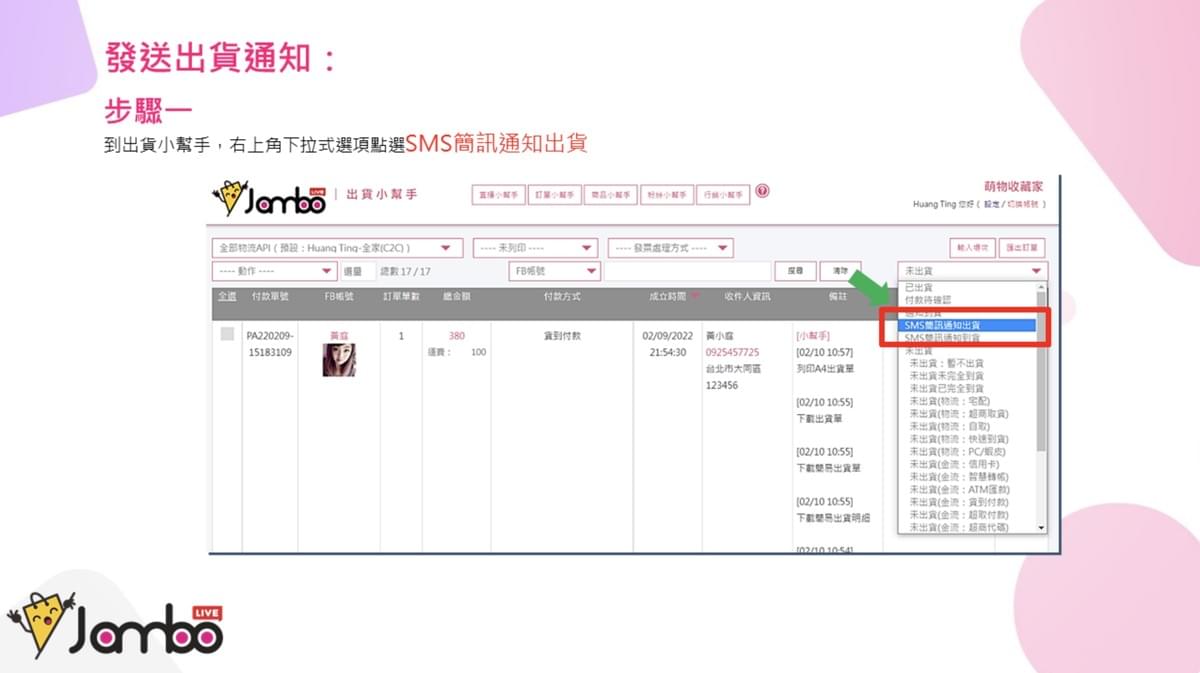Click the 總數 17 / 17 count text
Viewport: 1200px width, 673px height.
click(405, 271)
